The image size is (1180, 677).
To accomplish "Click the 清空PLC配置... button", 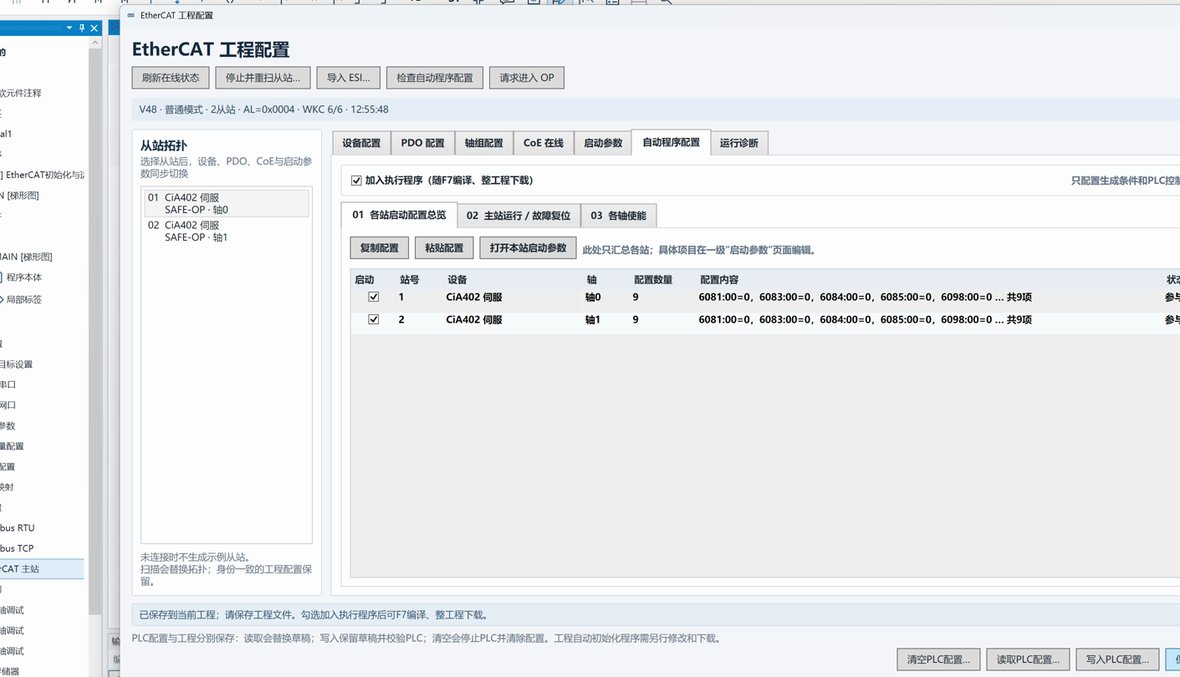I will pyautogui.click(x=938, y=660).
